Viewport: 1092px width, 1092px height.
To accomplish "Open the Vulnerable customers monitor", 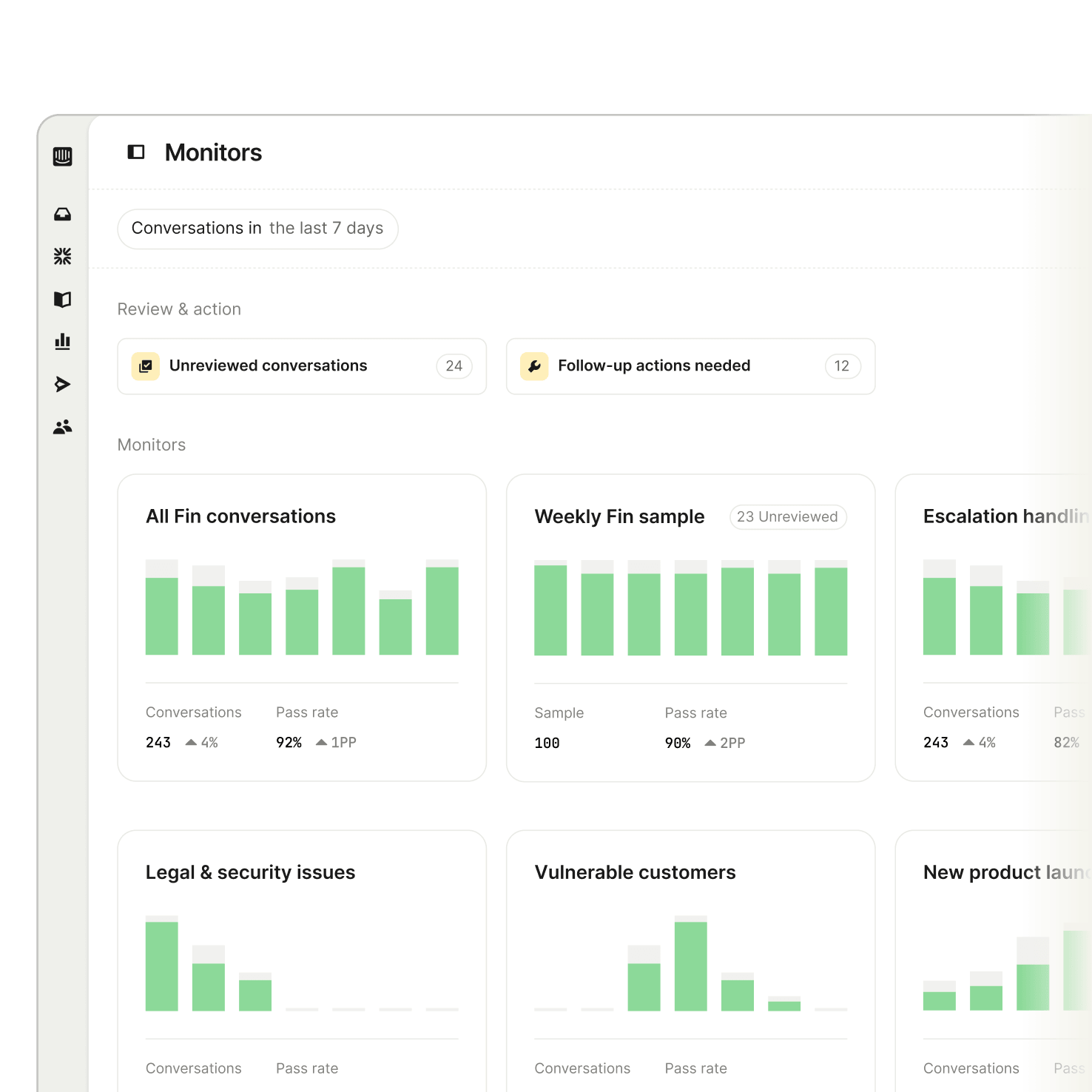I will [690, 954].
